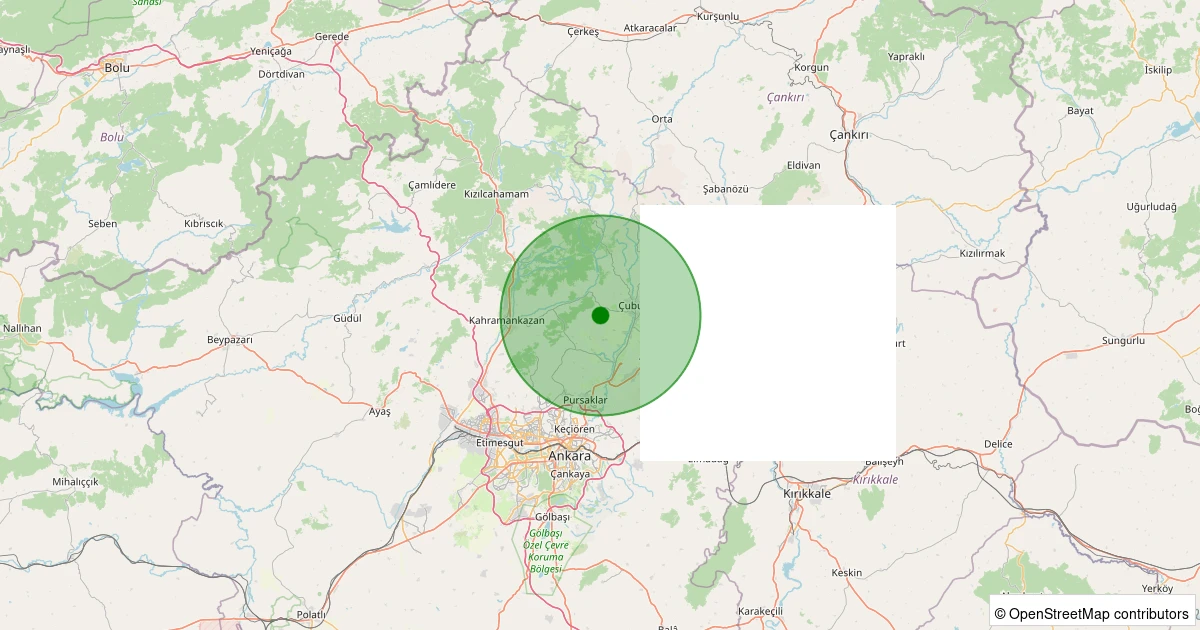Click the Kırıkkale city label
Viewport: 1200px width, 630px height.
point(807,494)
